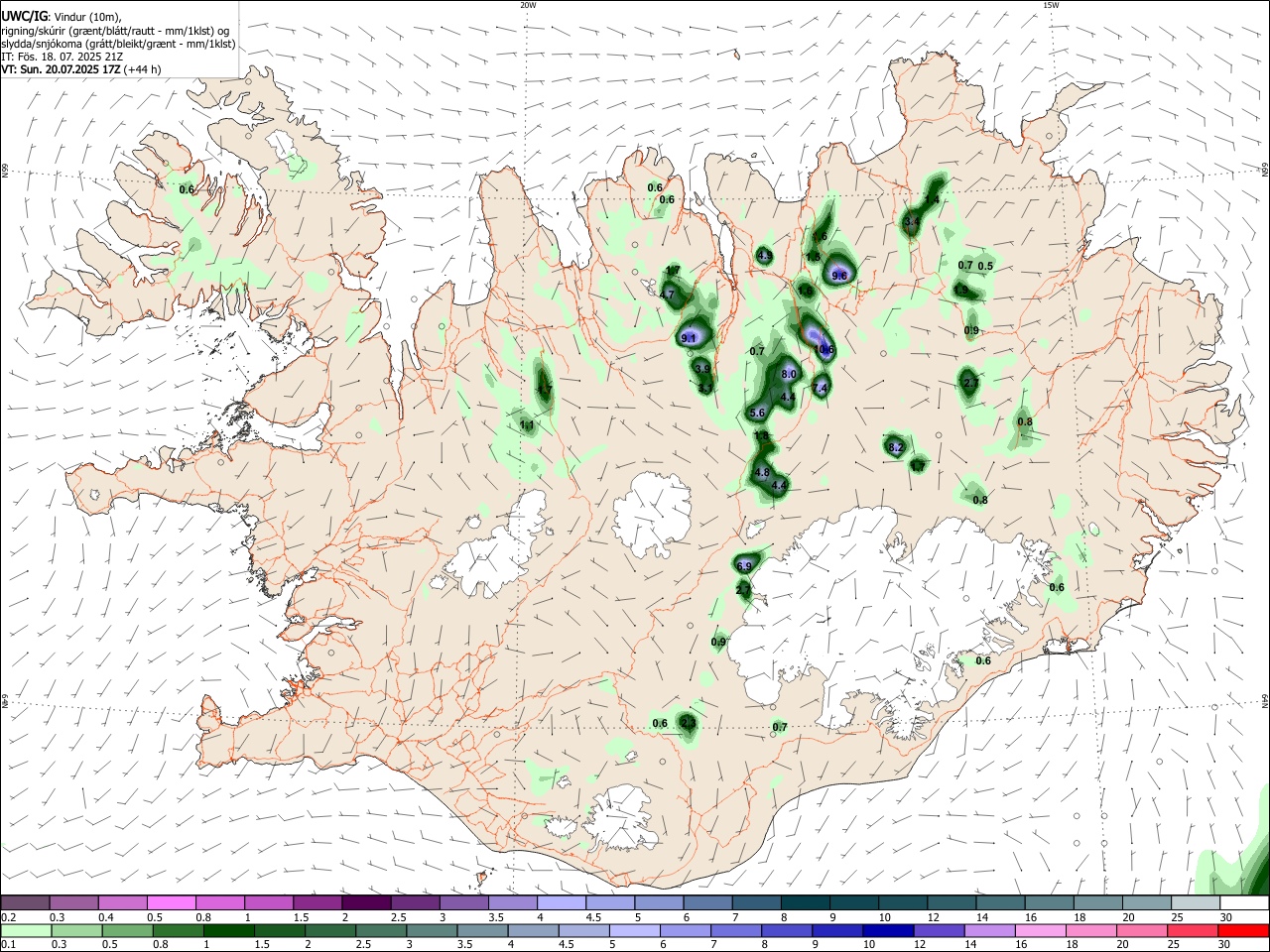Click the 6.9 precipitation value near the glacier

[x=744, y=566]
